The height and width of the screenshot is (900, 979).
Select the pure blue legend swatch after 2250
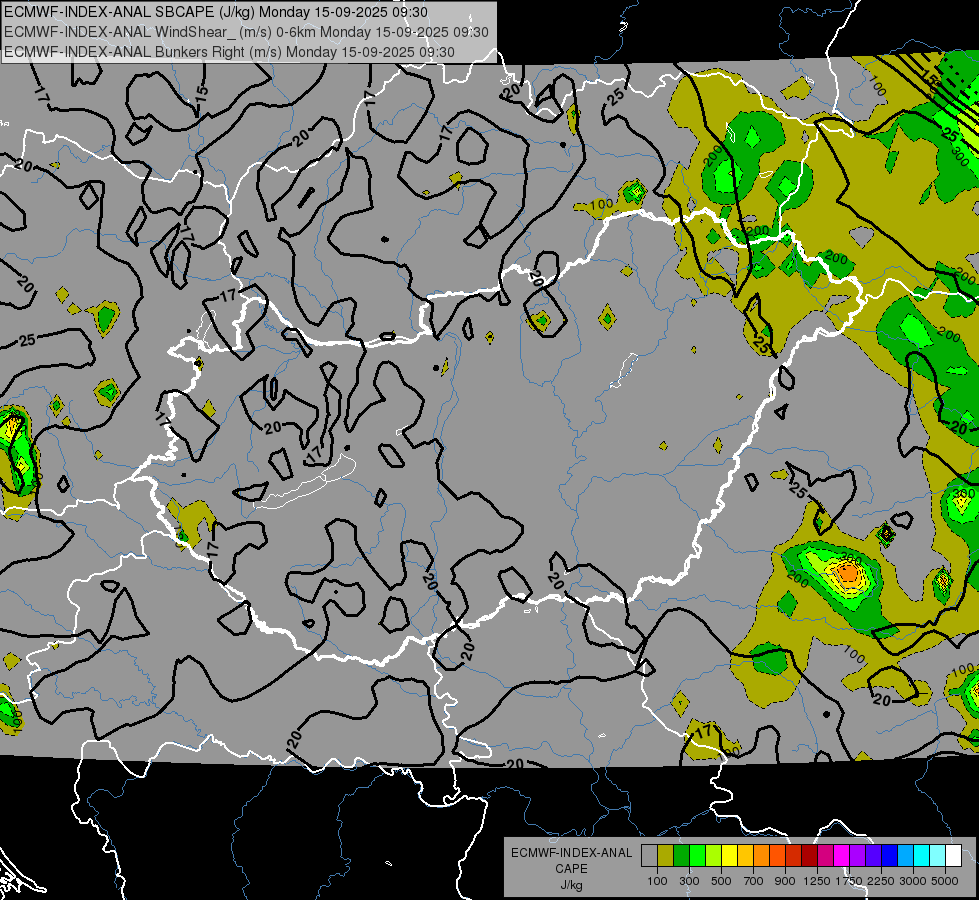pyautogui.click(x=890, y=855)
